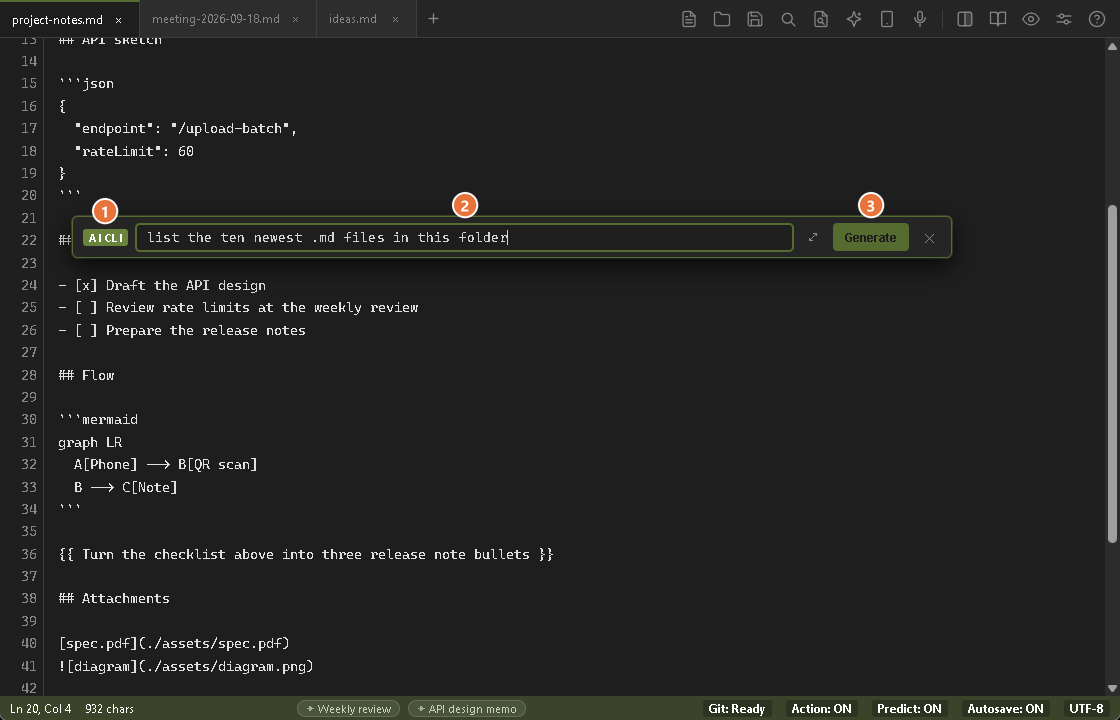Click the Weekly review suggestion chip
This screenshot has width=1120, height=720.
click(349, 709)
